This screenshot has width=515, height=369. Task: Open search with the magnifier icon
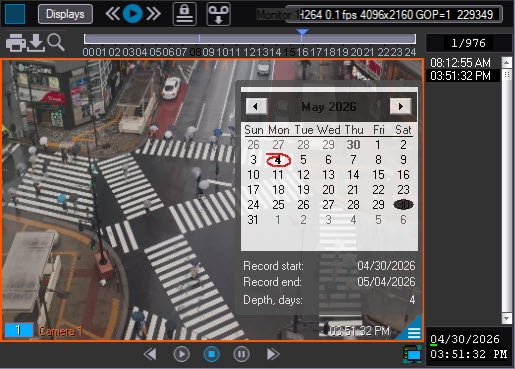click(56, 42)
